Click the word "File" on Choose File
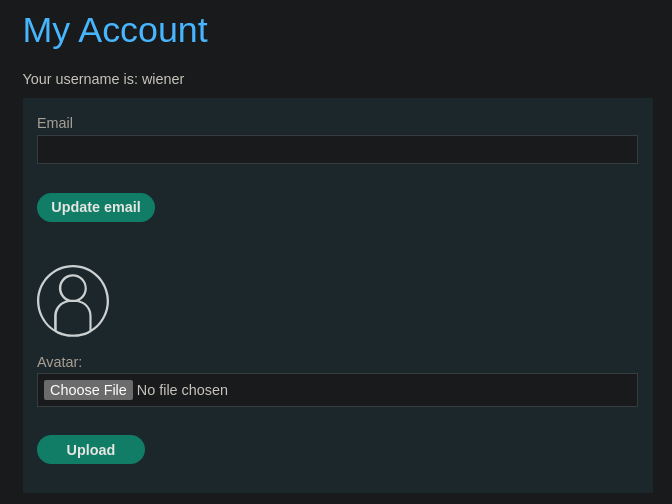This screenshot has width=672, height=504. coord(115,390)
